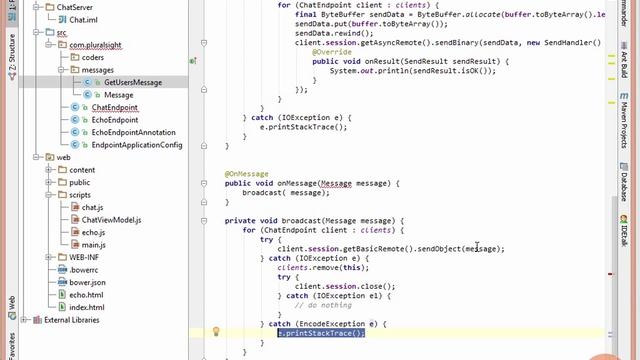Screen dimensions: 640x360
Task: Expand External Libraries node
Action: 24,320
